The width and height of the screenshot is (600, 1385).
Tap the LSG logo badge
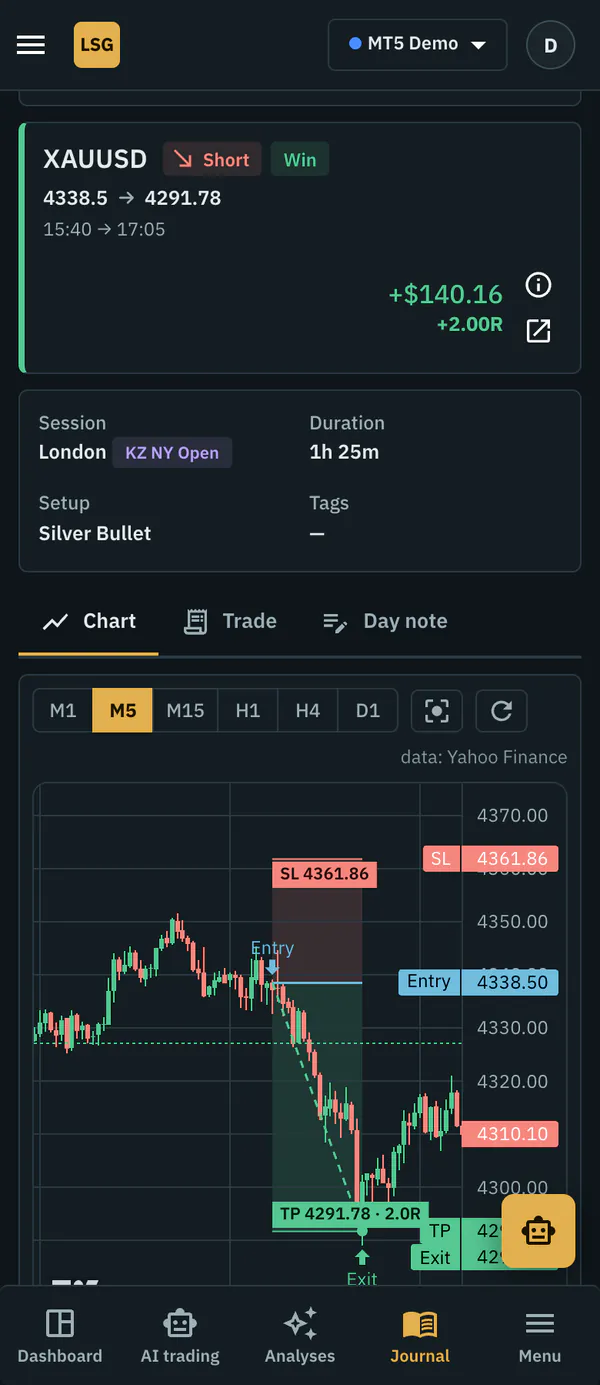point(97,45)
